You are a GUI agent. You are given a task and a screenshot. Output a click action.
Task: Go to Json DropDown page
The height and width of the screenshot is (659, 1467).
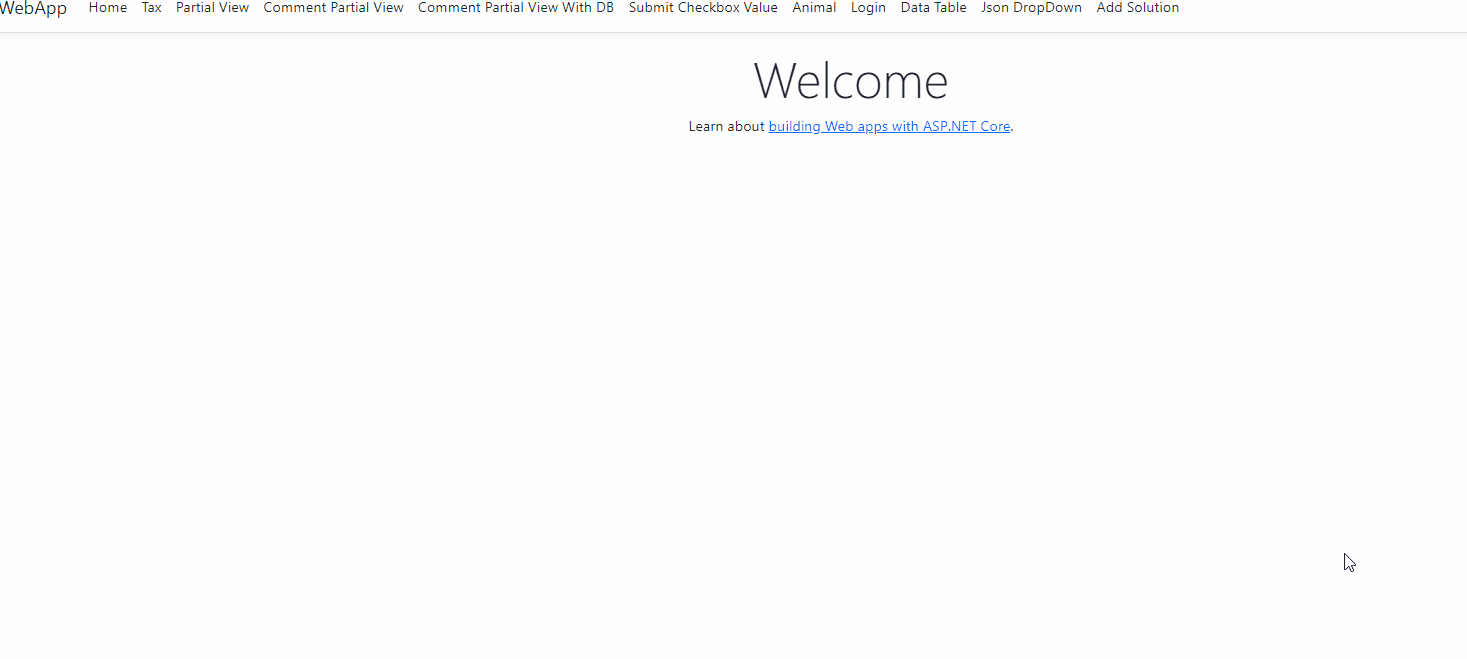click(1031, 8)
